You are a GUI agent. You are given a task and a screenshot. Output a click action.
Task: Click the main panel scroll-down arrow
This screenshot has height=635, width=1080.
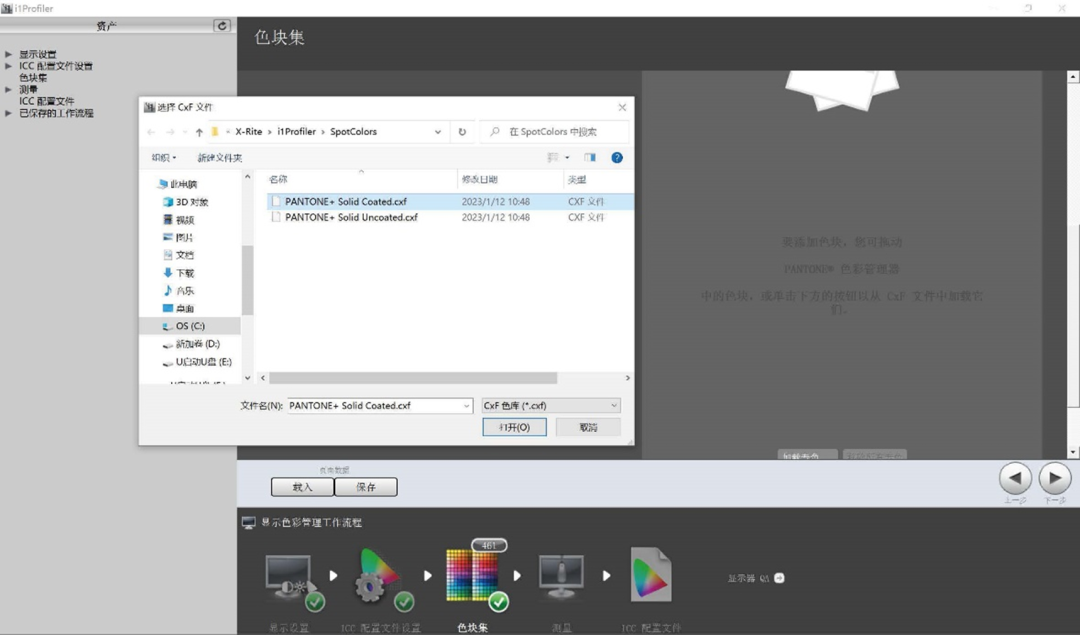(x=1072, y=452)
